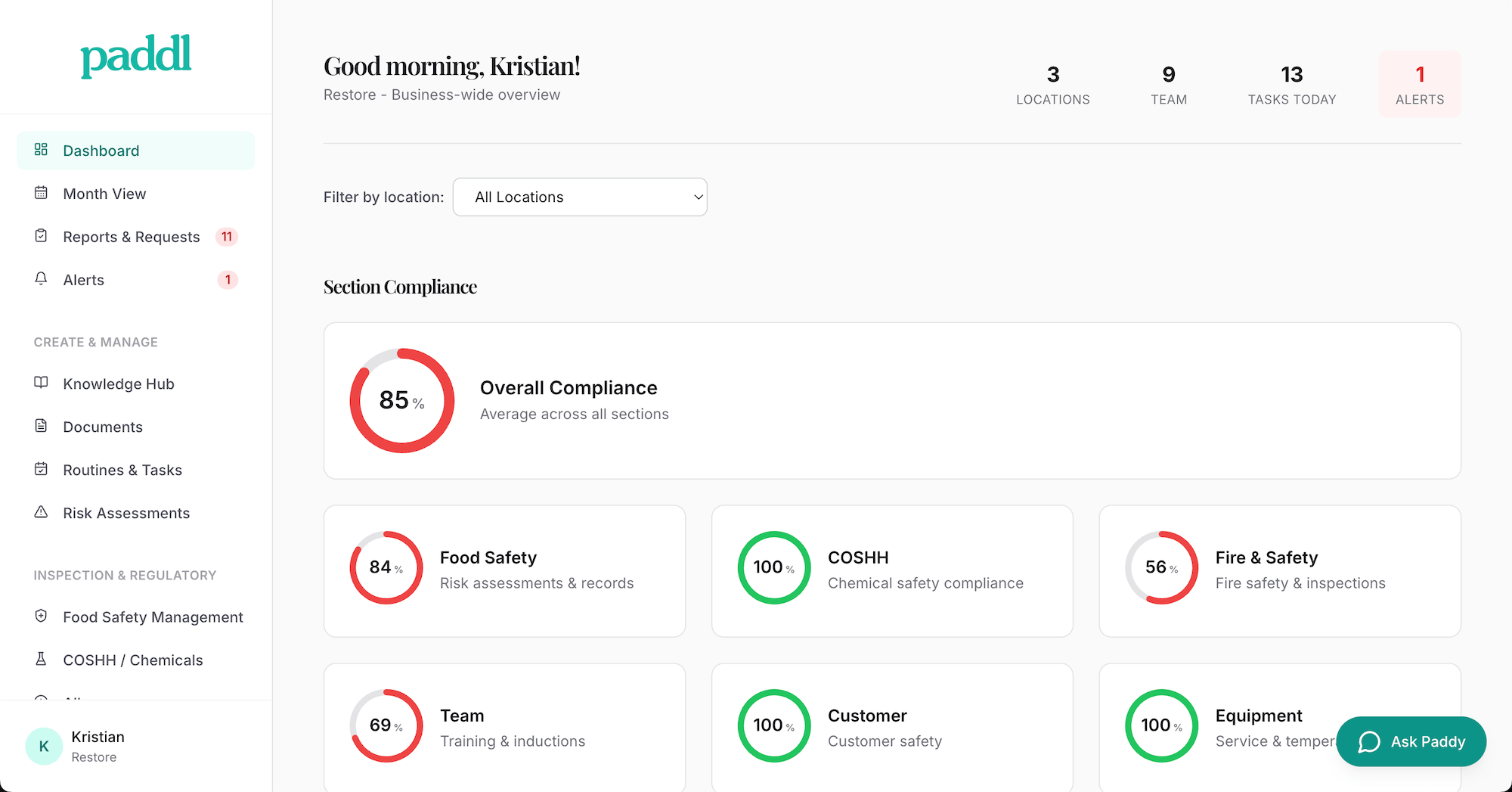Open the Fire & Safety compliance card
Viewport: 1512px width, 792px height.
click(1279, 570)
